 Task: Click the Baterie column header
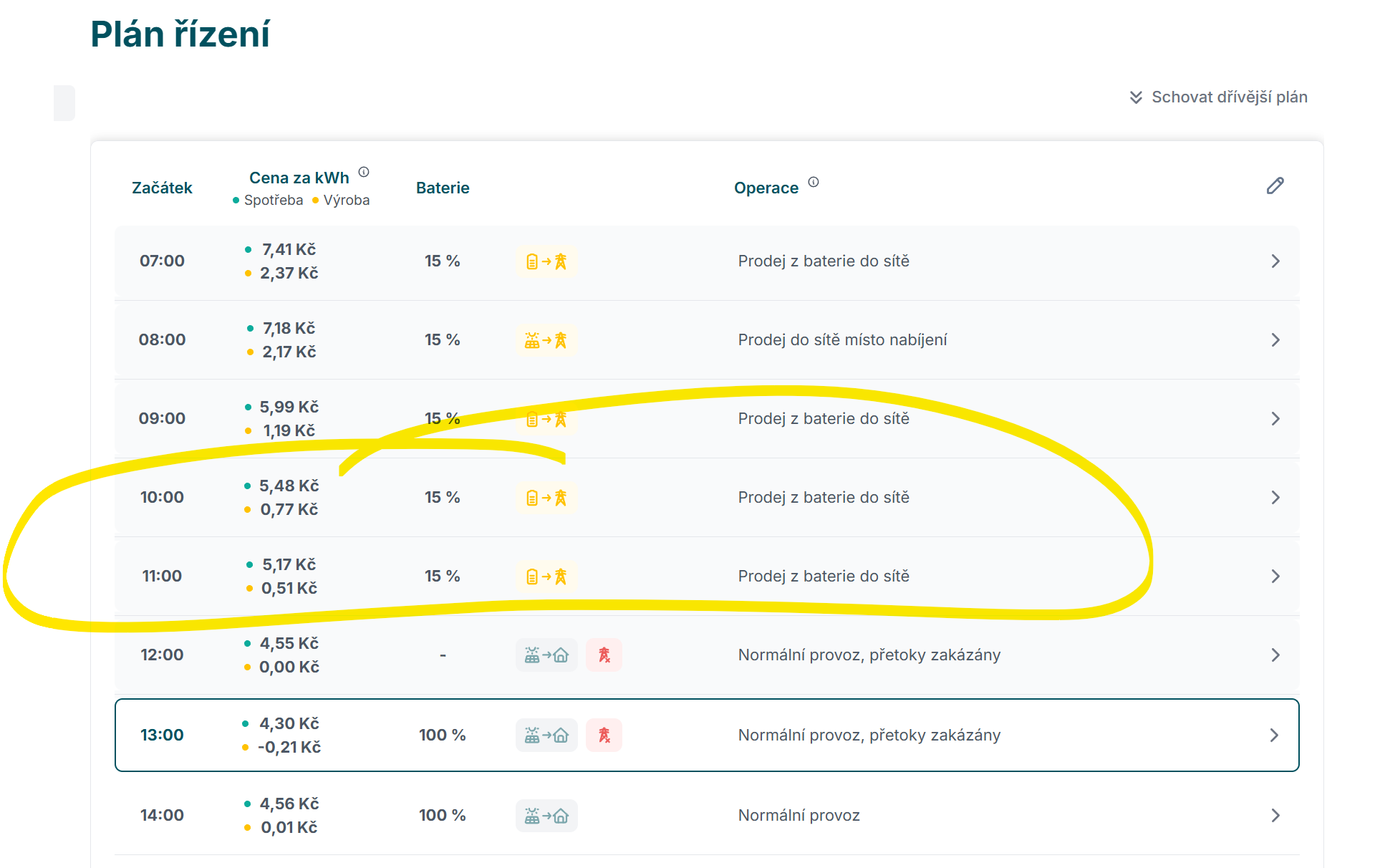[443, 188]
